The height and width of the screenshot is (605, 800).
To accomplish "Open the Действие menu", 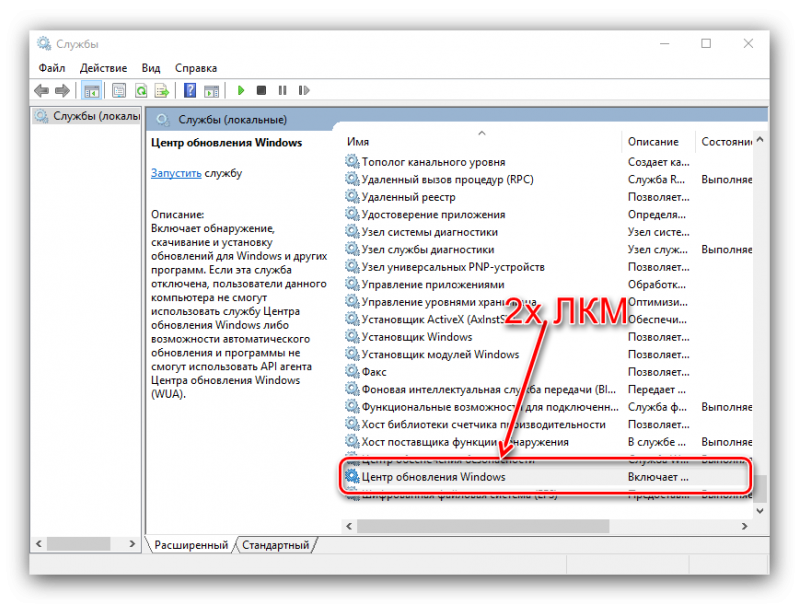I will pyautogui.click(x=103, y=68).
